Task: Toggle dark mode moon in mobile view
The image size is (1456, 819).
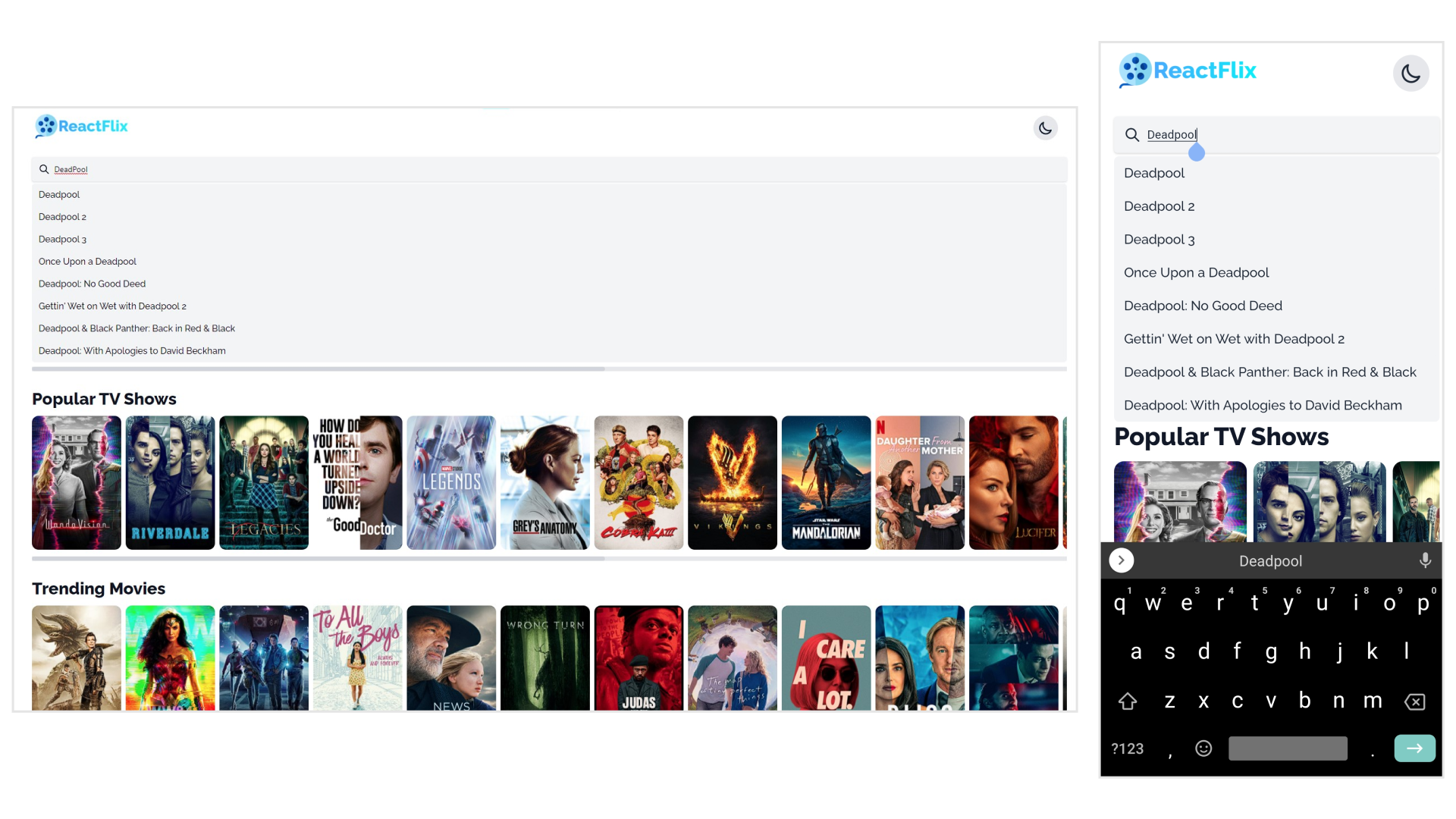Action: [1410, 74]
